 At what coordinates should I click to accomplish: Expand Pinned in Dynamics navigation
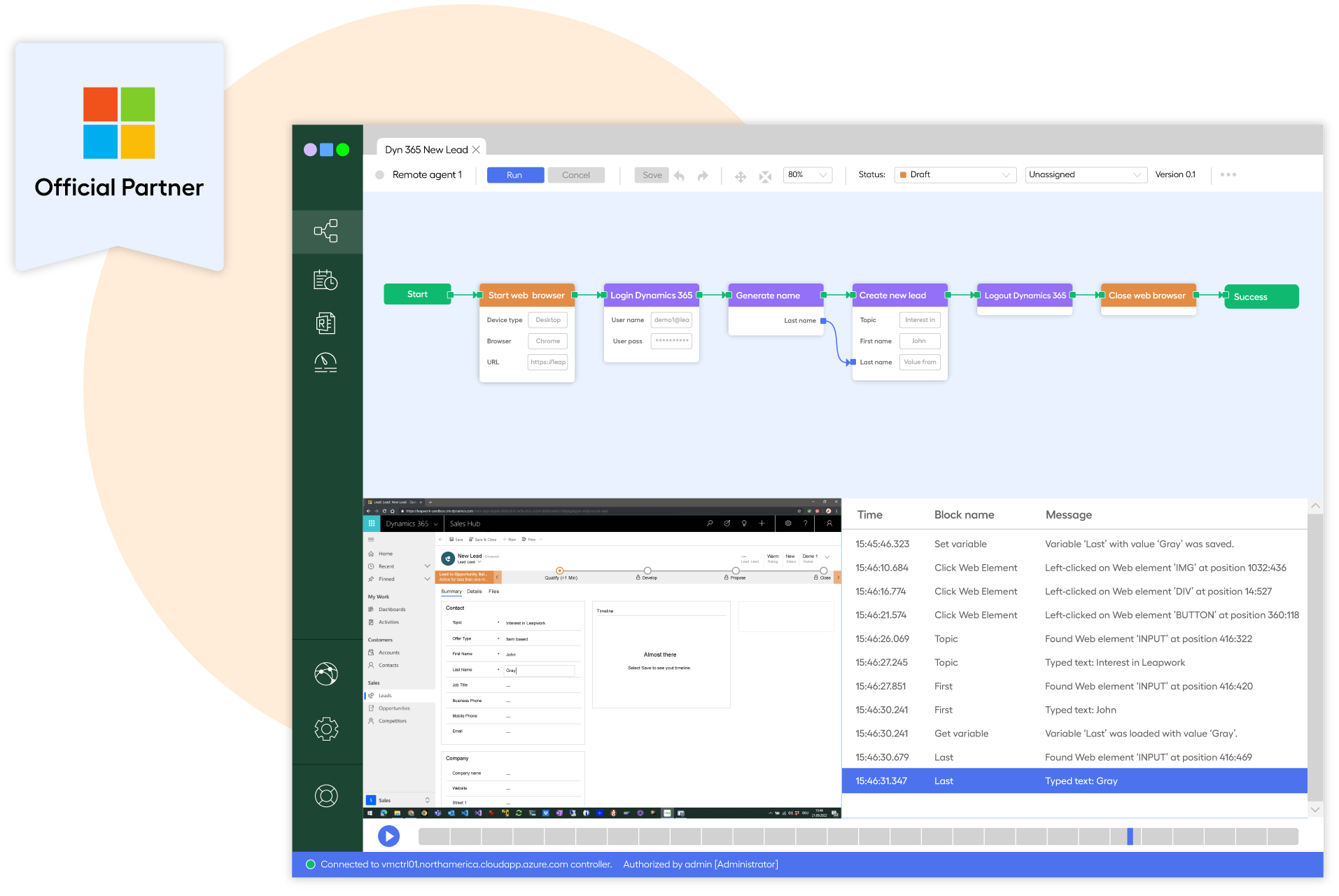(x=427, y=579)
